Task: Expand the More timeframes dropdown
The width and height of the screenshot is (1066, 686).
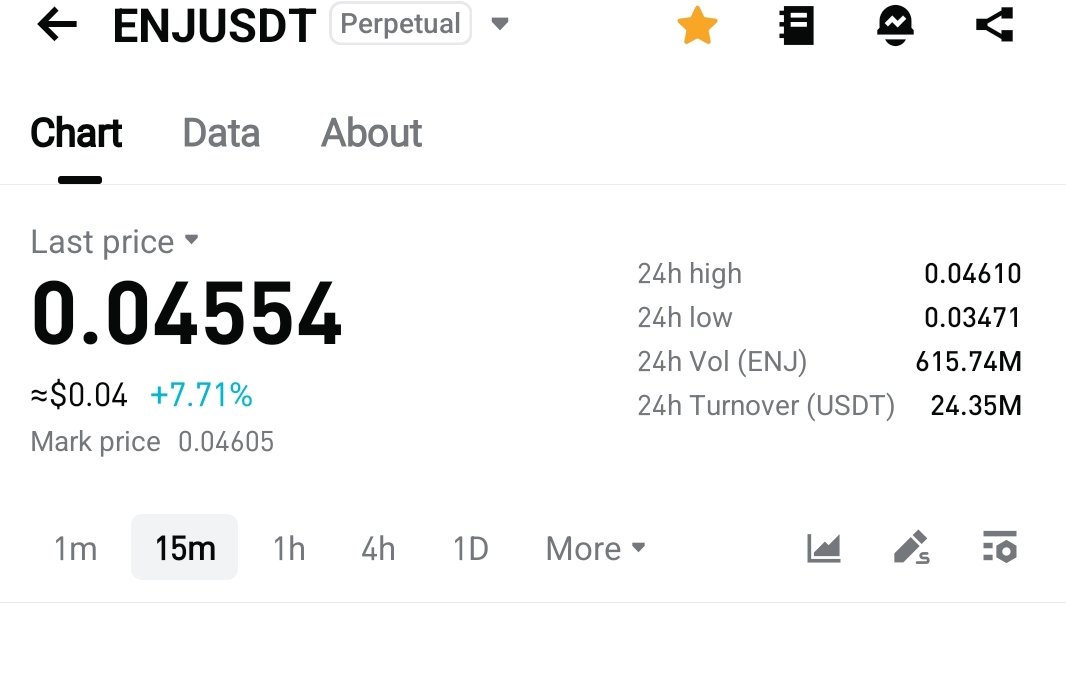Action: coord(595,548)
